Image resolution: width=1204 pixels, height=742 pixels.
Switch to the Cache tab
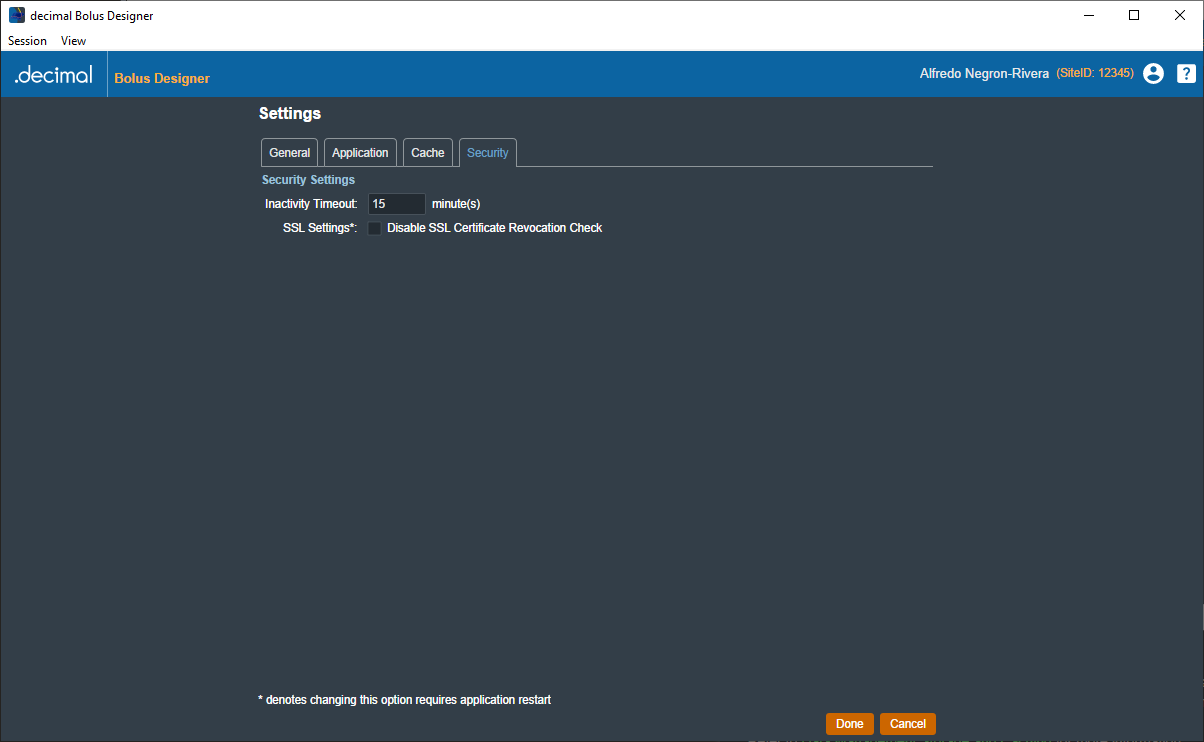tap(428, 153)
